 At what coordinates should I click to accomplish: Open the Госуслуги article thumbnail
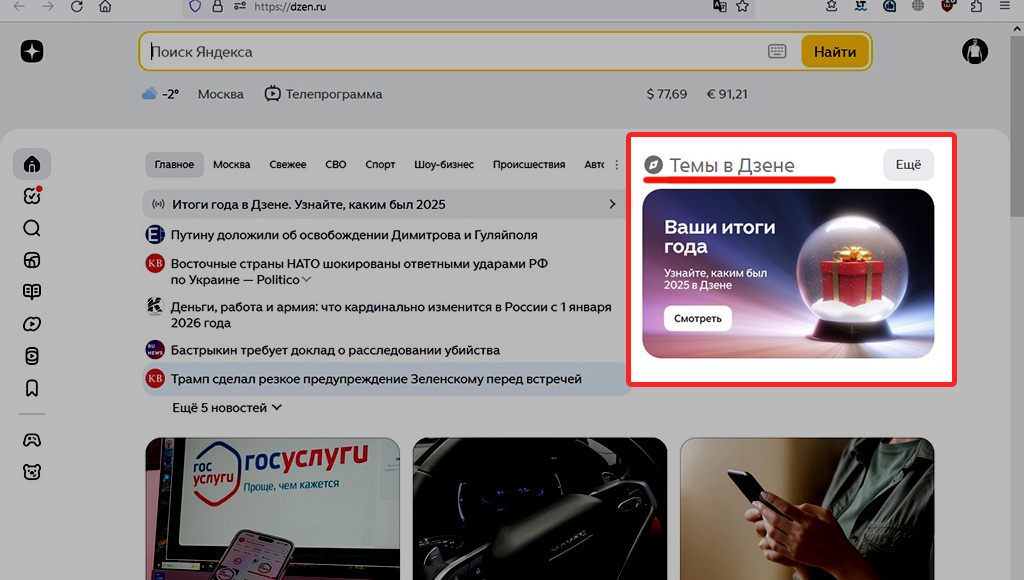click(x=272, y=509)
